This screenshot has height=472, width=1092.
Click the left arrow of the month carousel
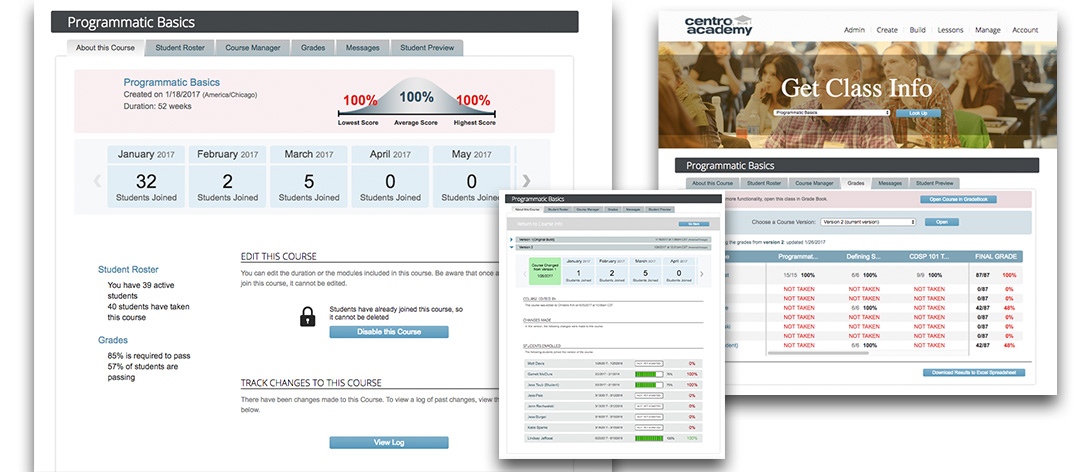click(x=97, y=181)
